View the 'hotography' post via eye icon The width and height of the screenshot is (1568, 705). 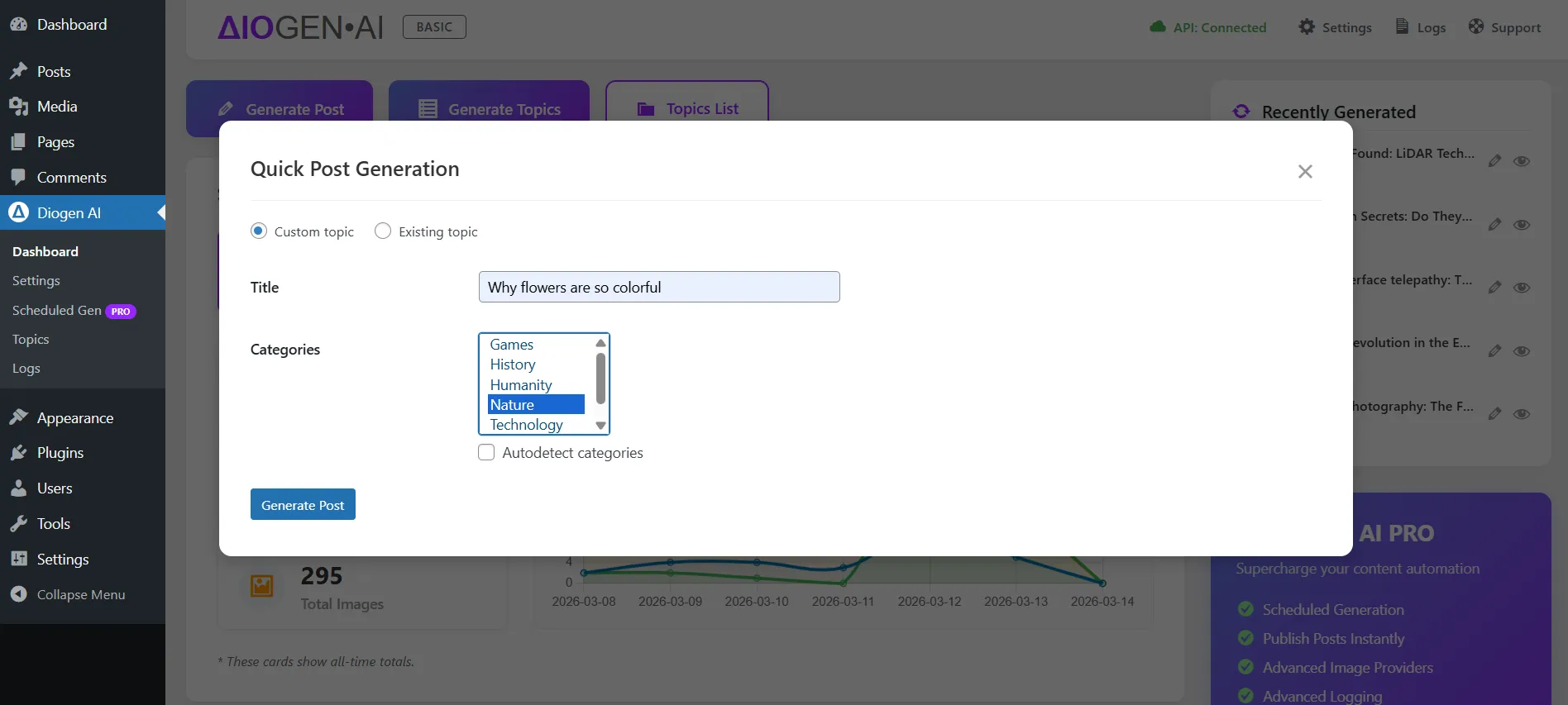[1522, 414]
